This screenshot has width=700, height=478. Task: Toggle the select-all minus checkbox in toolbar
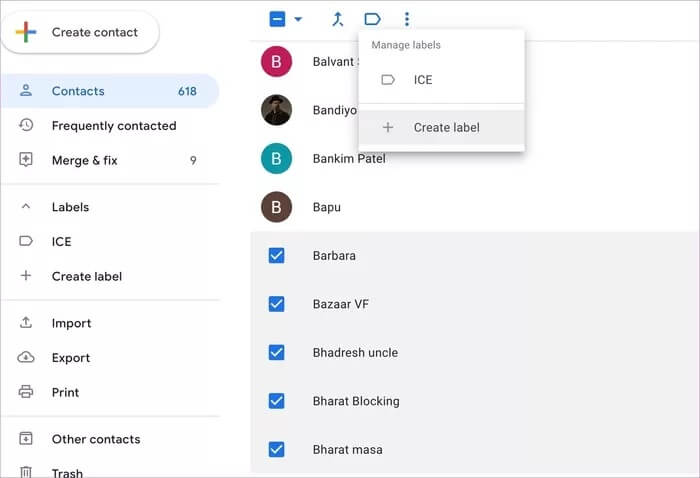coord(277,19)
